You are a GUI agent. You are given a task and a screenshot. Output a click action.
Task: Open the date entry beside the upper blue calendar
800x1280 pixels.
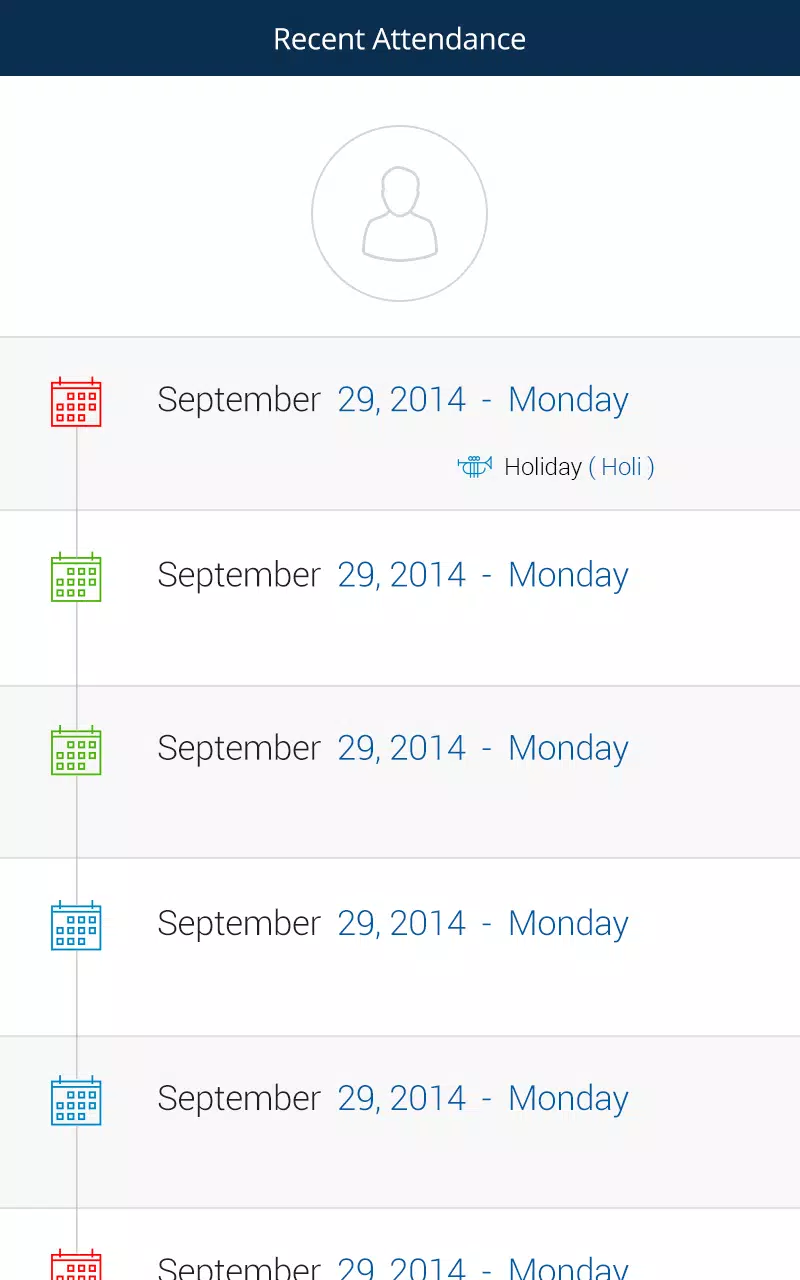click(x=393, y=923)
